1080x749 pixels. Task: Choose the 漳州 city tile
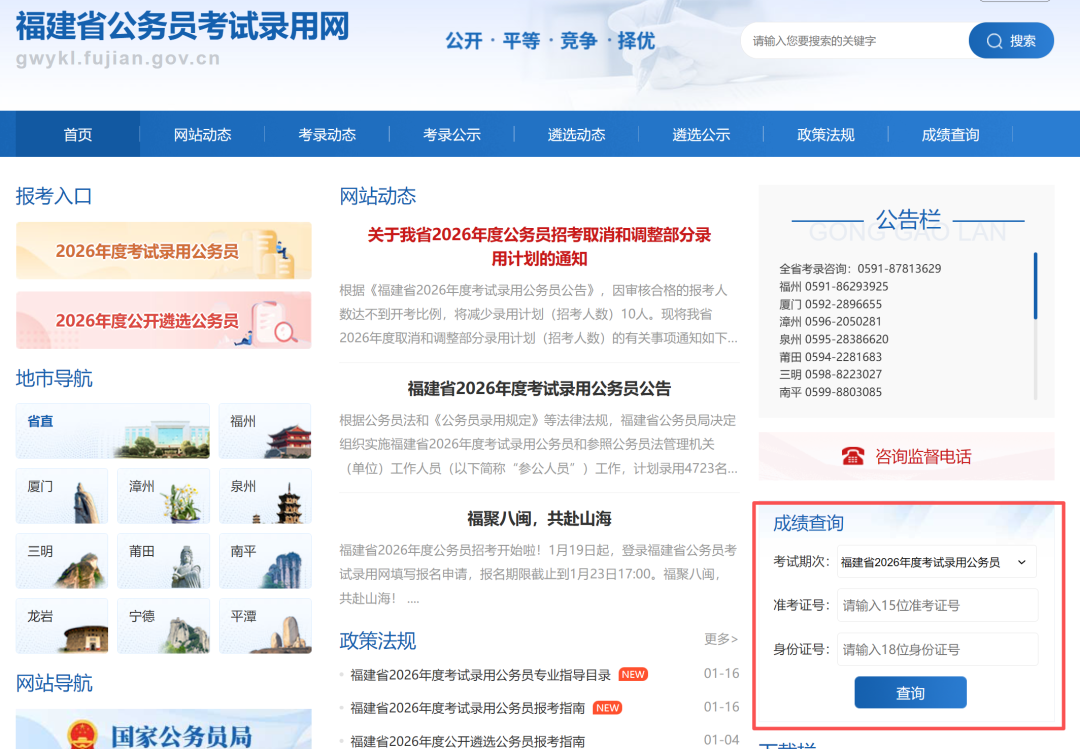[163, 496]
